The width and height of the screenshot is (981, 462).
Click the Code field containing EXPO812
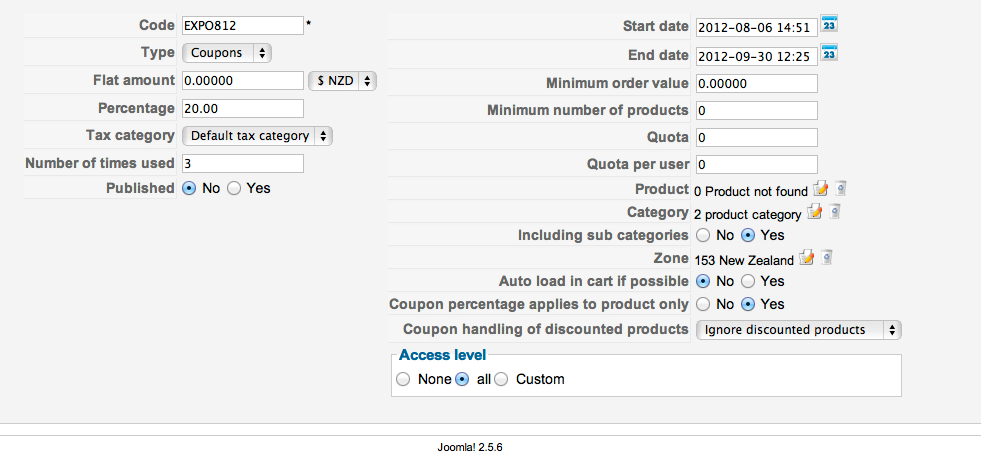[243, 25]
